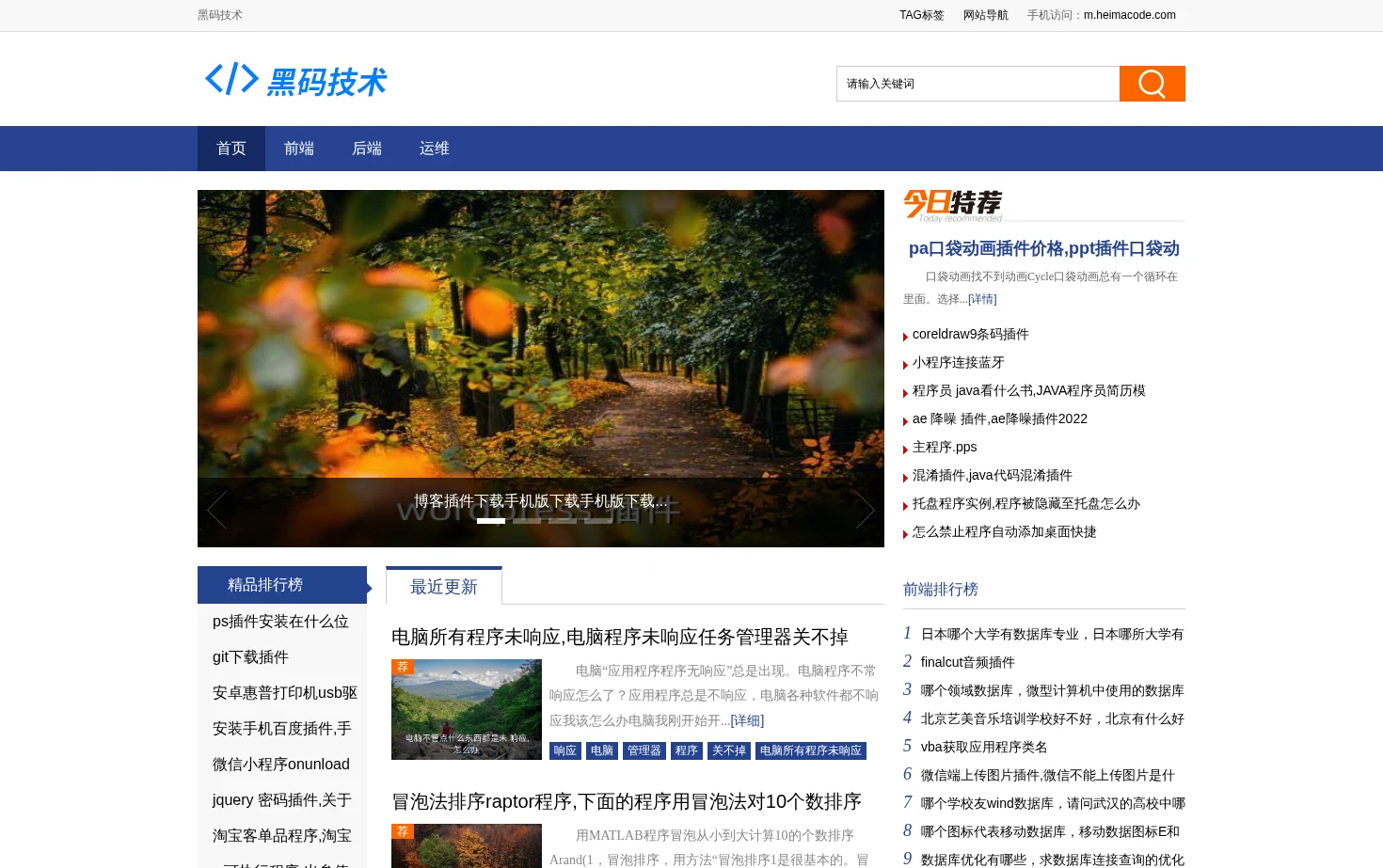Select the 关不掉 tag
This screenshot has height=868, width=1383.
(x=729, y=750)
